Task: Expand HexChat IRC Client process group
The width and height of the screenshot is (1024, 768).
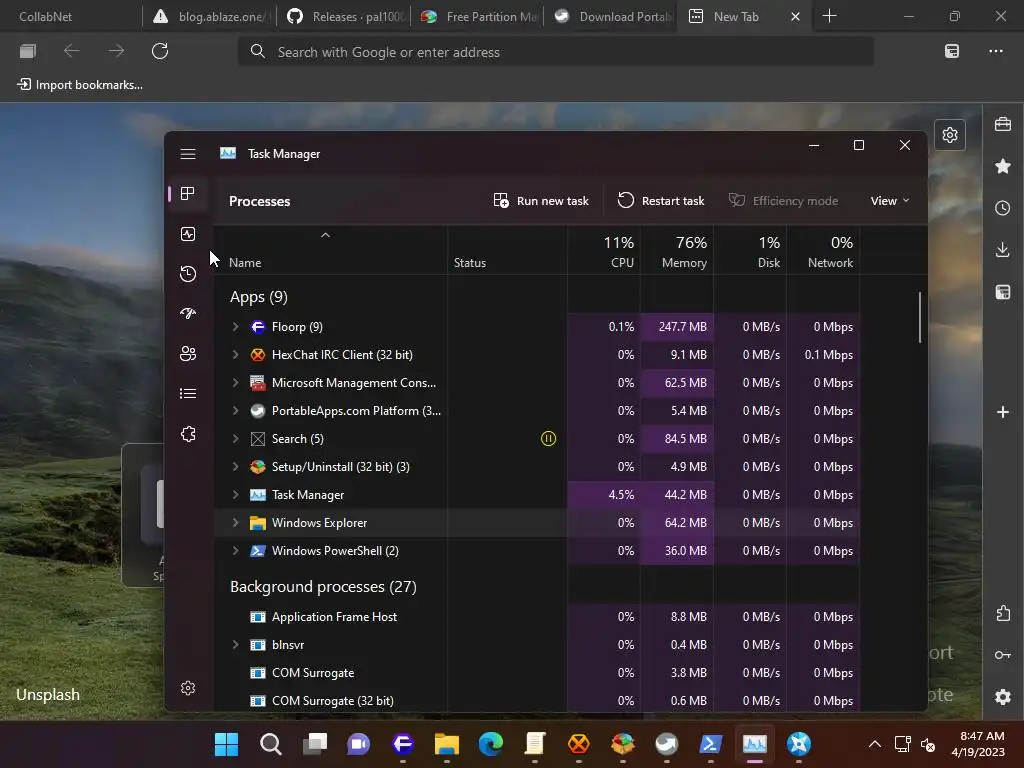Action: [236, 355]
